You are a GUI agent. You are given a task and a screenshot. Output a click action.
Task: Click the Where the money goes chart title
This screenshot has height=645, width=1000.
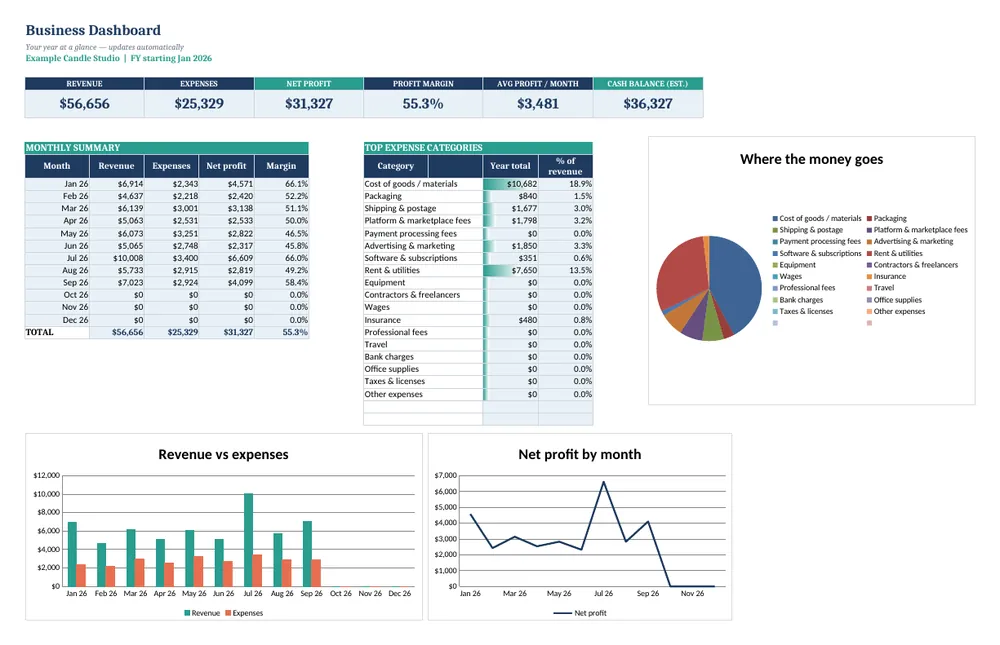[x=811, y=159]
